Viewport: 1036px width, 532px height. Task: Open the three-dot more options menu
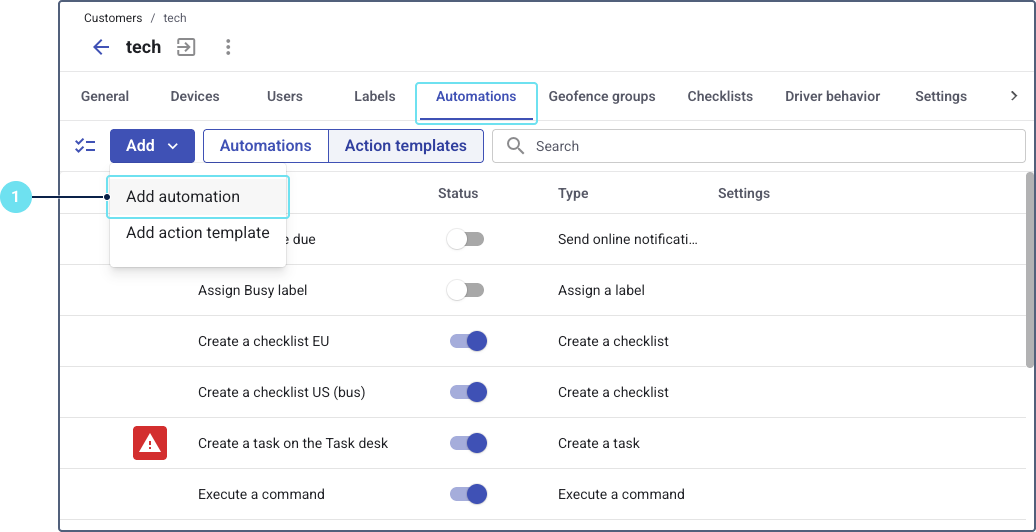click(228, 47)
